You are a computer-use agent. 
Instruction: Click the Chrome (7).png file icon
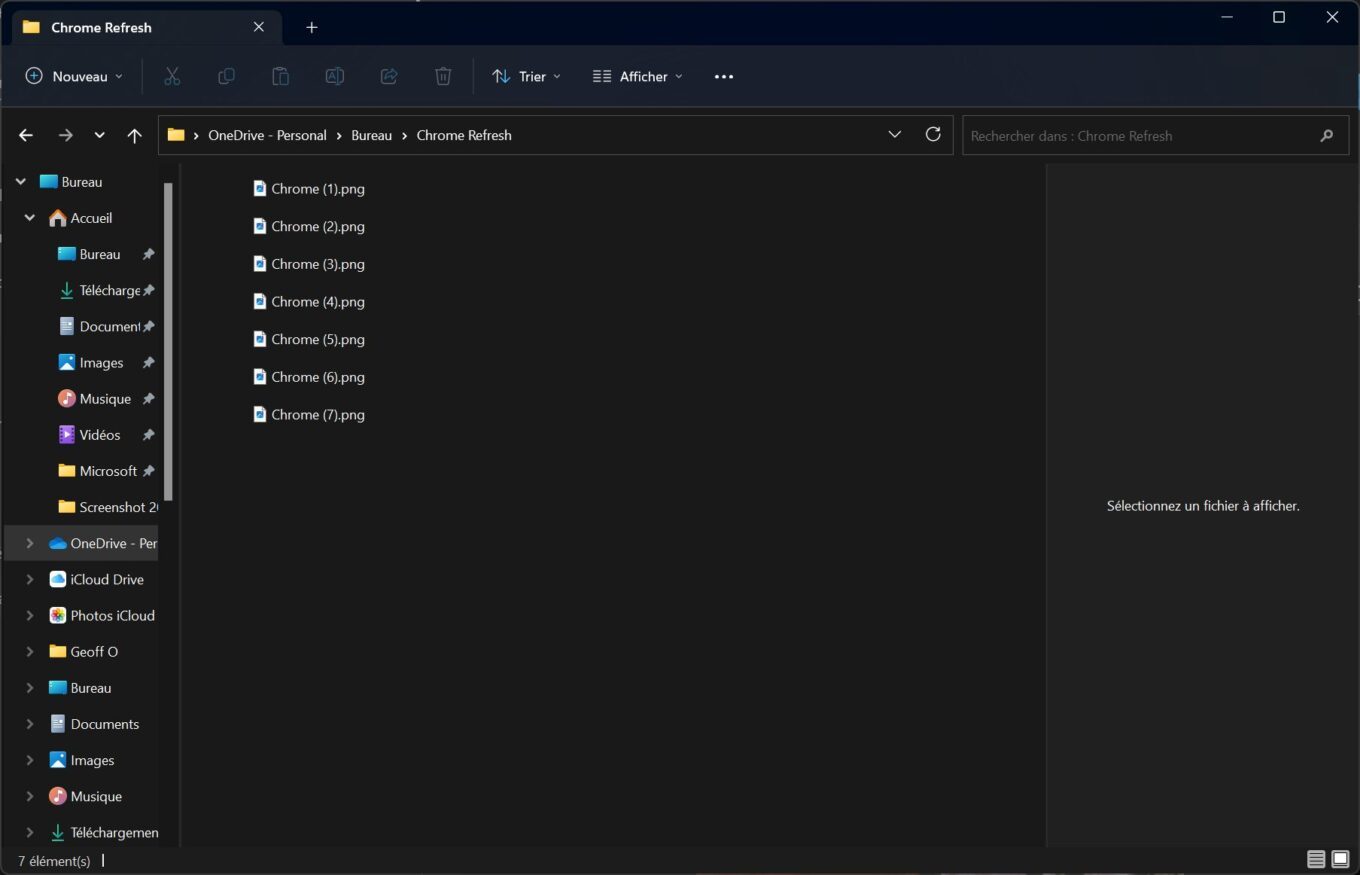(x=260, y=414)
